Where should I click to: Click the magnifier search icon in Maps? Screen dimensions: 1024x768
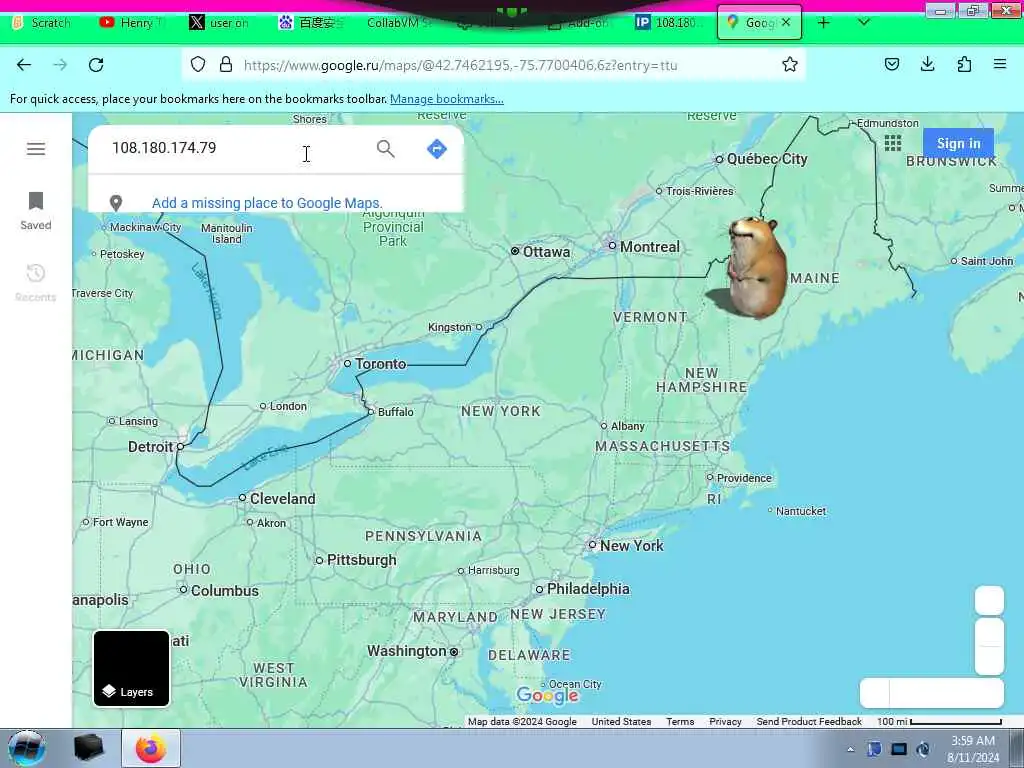[x=385, y=149]
